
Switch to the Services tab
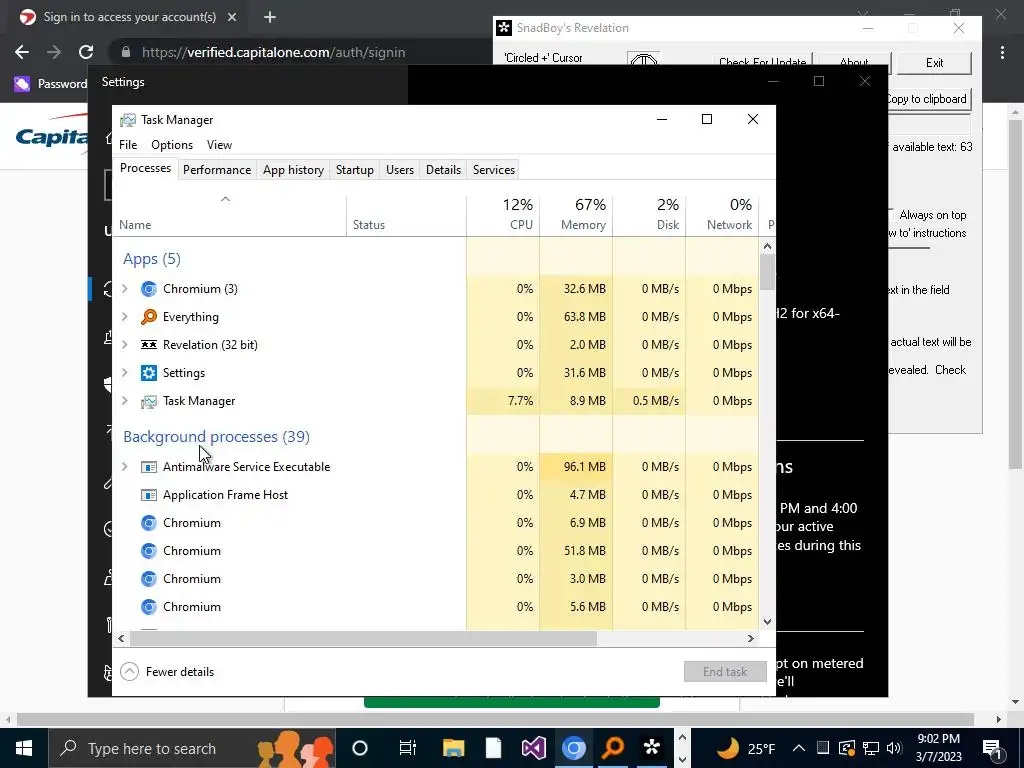pyautogui.click(x=494, y=170)
